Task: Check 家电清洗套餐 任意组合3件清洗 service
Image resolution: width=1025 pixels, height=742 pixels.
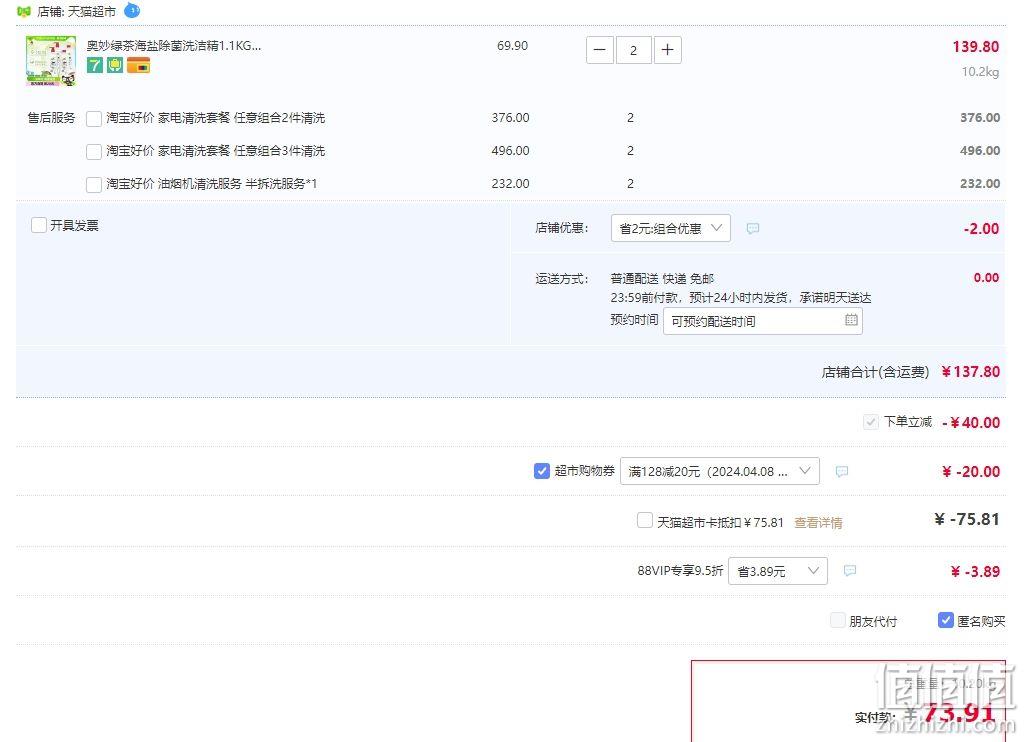Action: [94, 151]
